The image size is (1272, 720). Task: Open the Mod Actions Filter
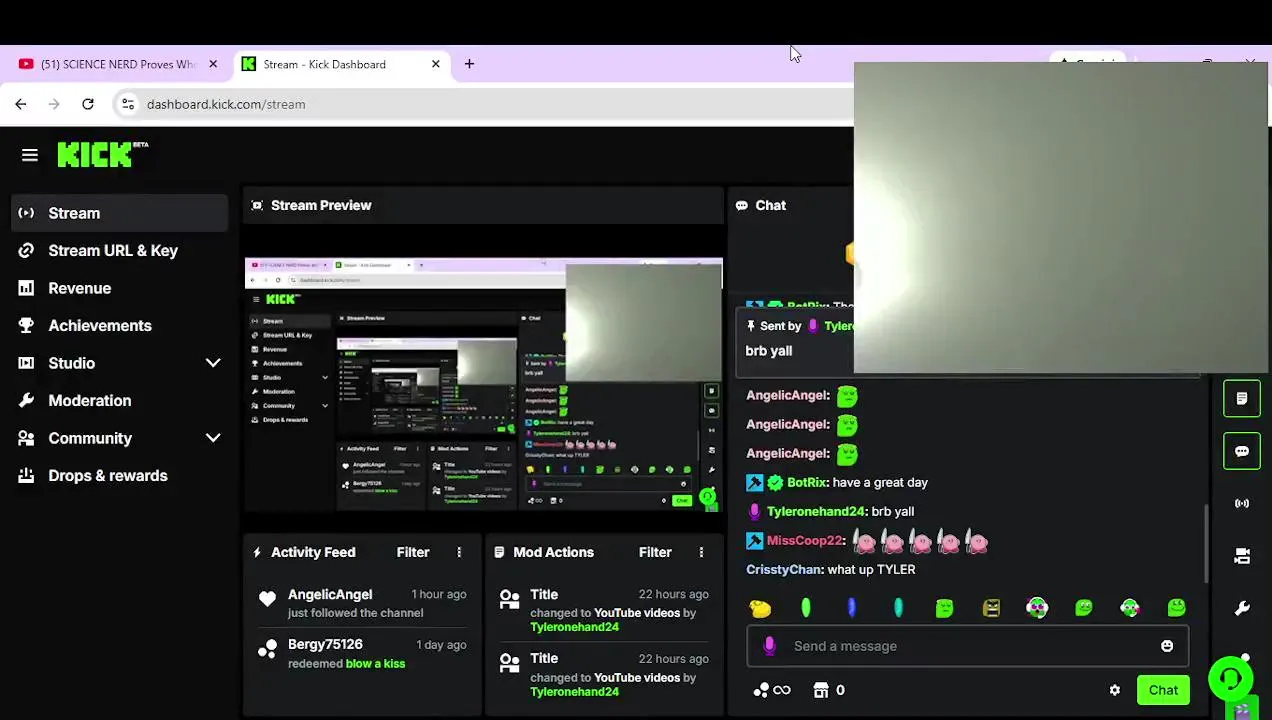point(655,552)
